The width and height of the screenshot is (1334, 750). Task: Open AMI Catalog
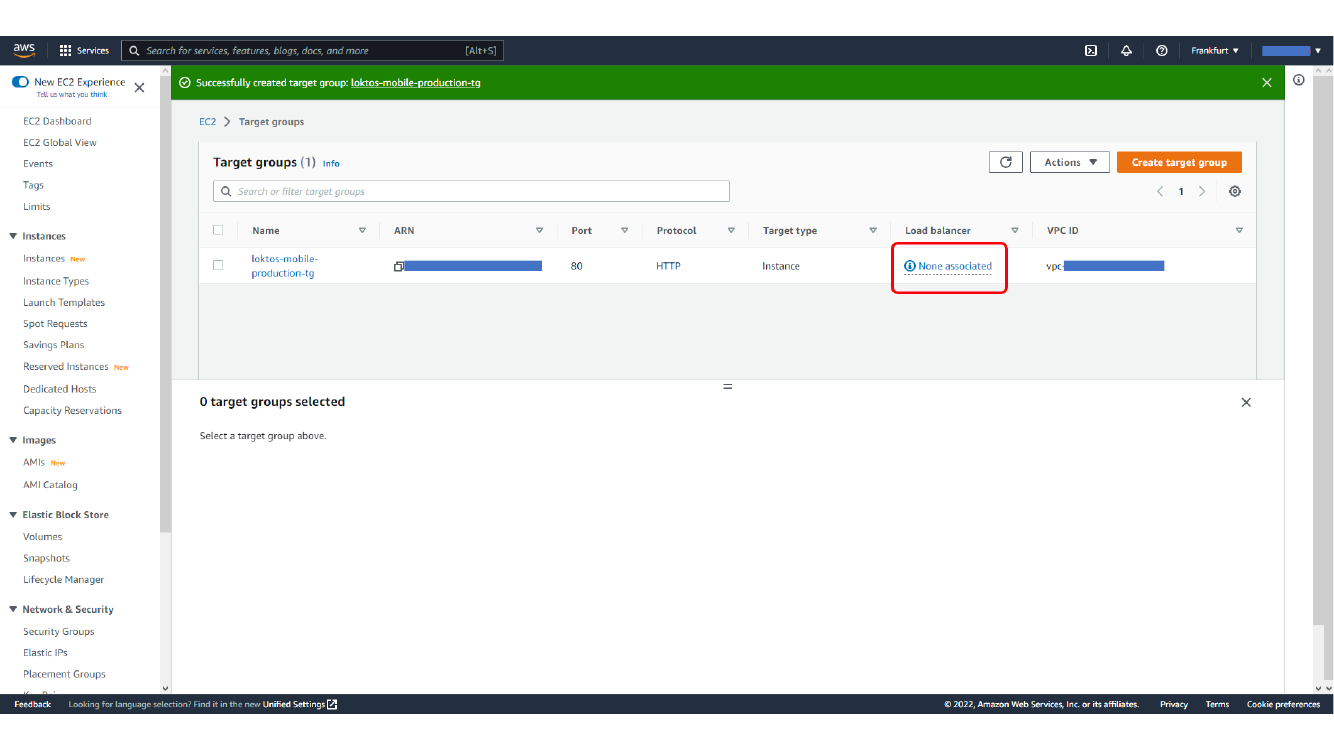(50, 485)
